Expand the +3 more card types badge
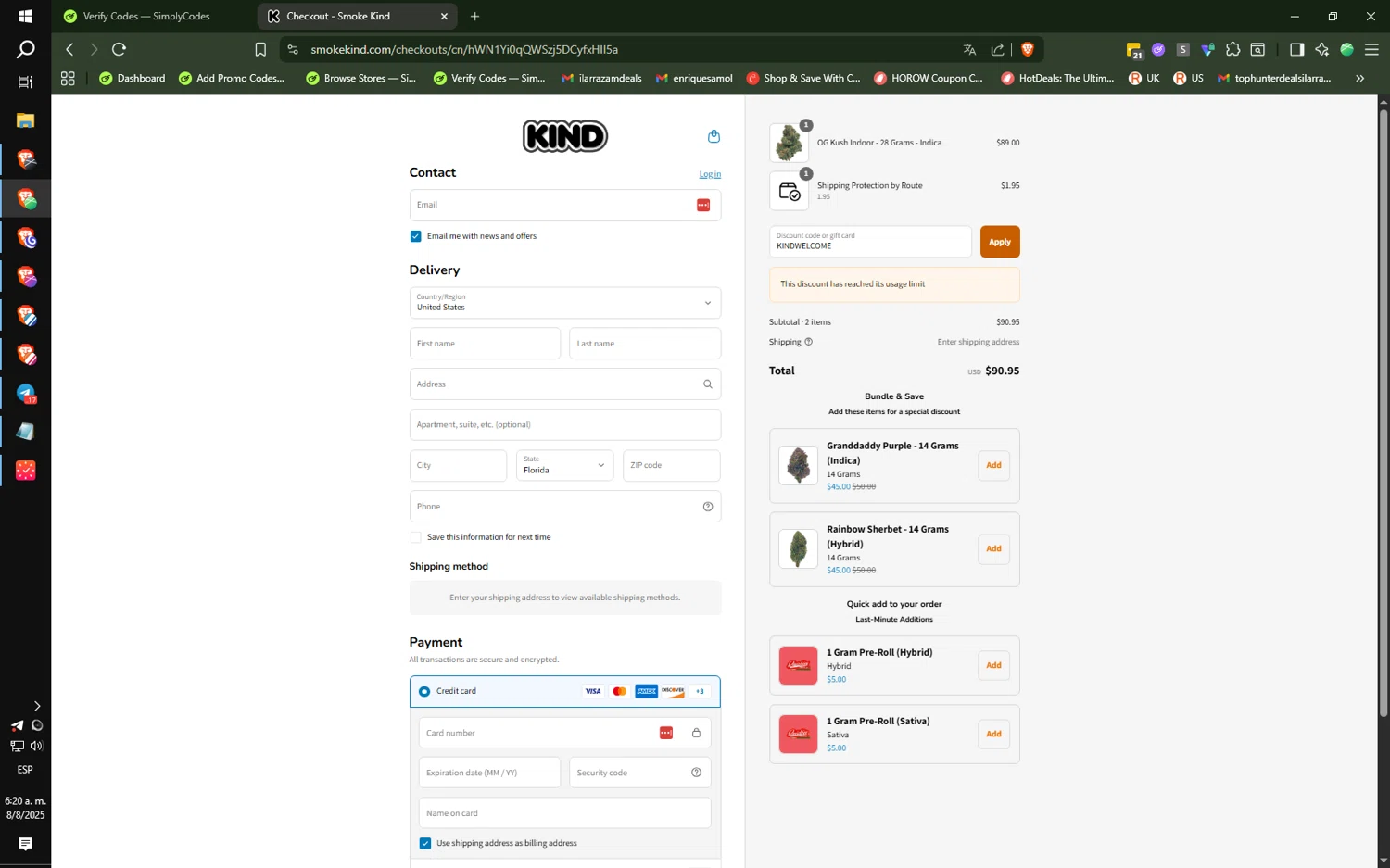This screenshot has width=1390, height=868. [700, 691]
